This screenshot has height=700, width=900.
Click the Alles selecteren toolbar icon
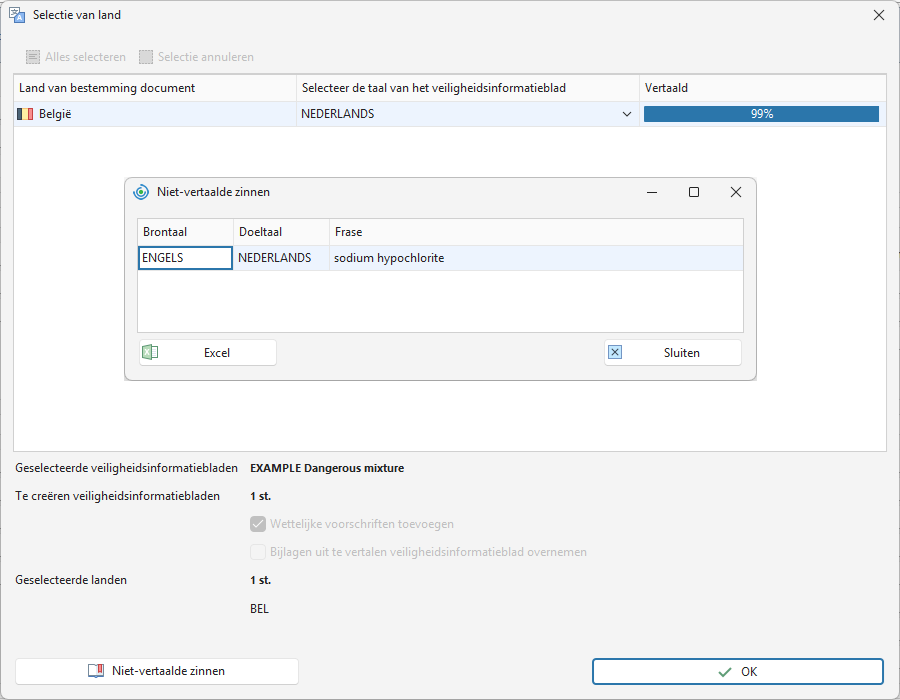point(33,57)
